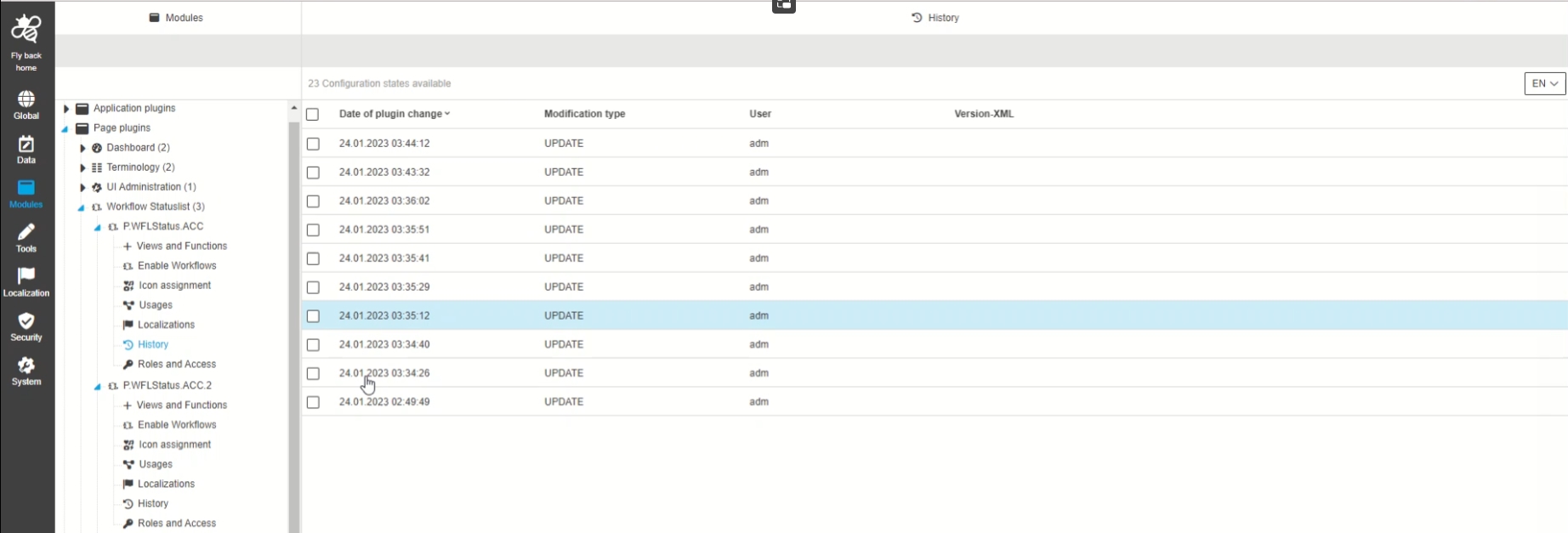1568x533 pixels.
Task: Click the History clock icon in header
Action: click(x=917, y=17)
